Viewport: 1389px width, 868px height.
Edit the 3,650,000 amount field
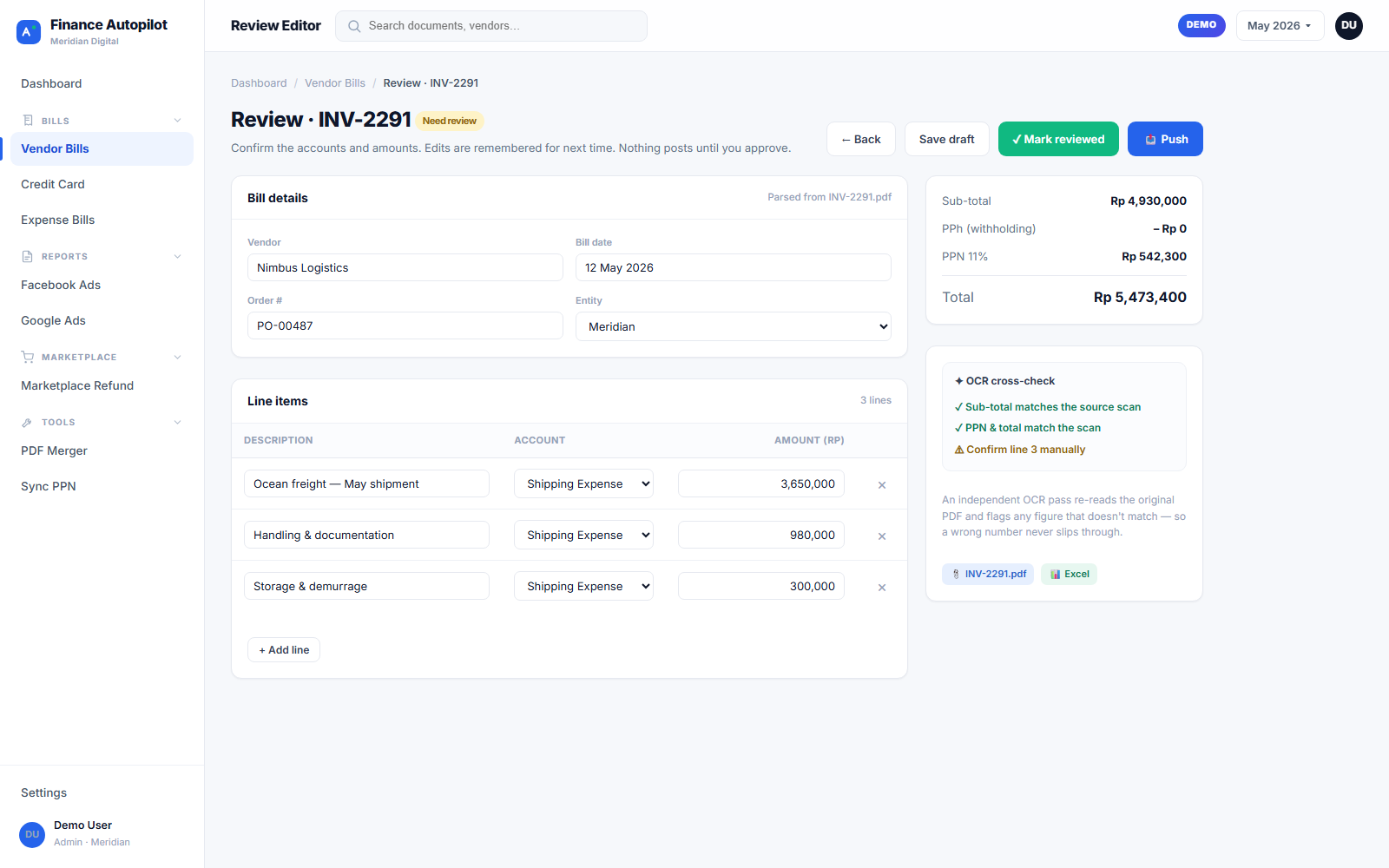click(x=761, y=483)
